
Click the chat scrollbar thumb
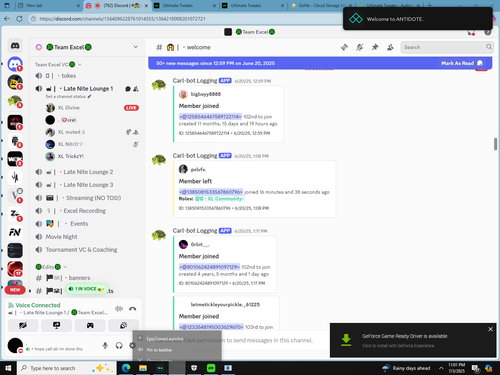point(496,144)
